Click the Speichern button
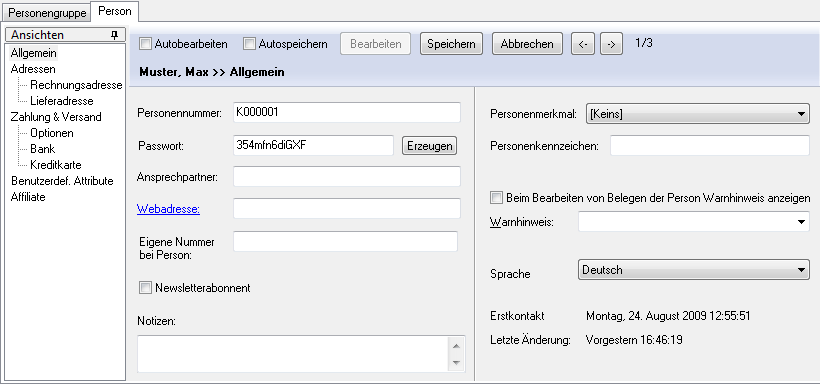The height and width of the screenshot is (385, 820). pyautogui.click(x=451, y=44)
